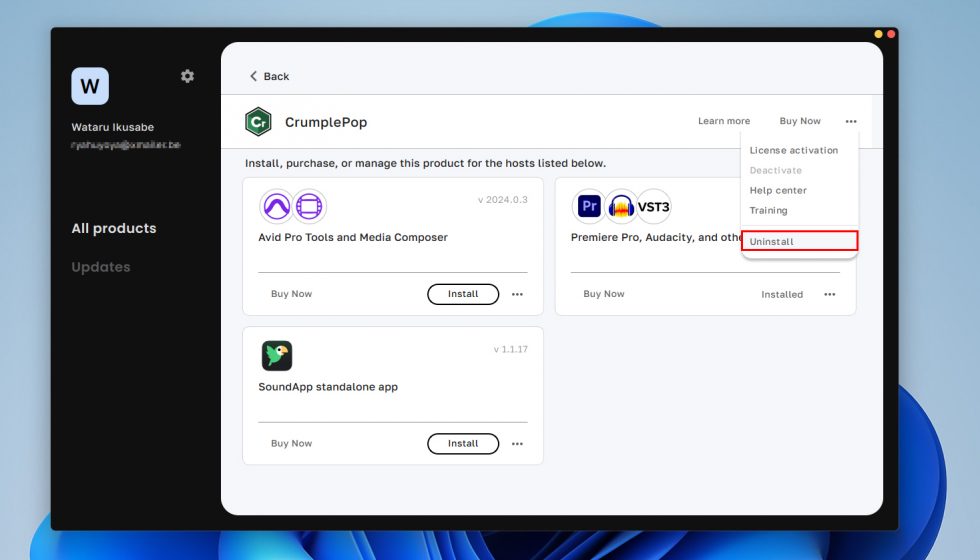Open three-dot menu on Avid Pro Tools card
This screenshot has height=560, width=980.
tap(518, 294)
